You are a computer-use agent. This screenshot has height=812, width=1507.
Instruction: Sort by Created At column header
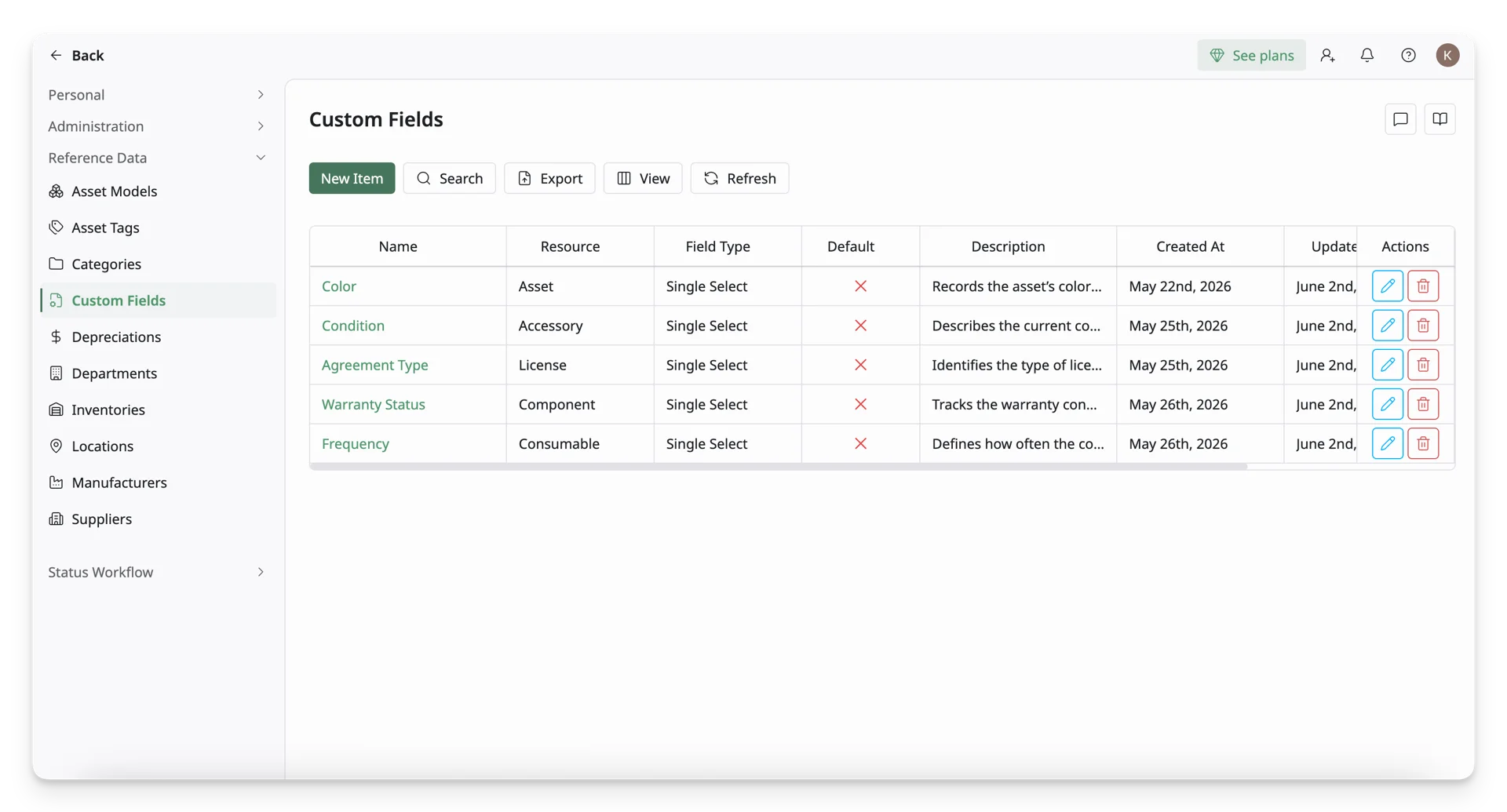click(x=1189, y=246)
